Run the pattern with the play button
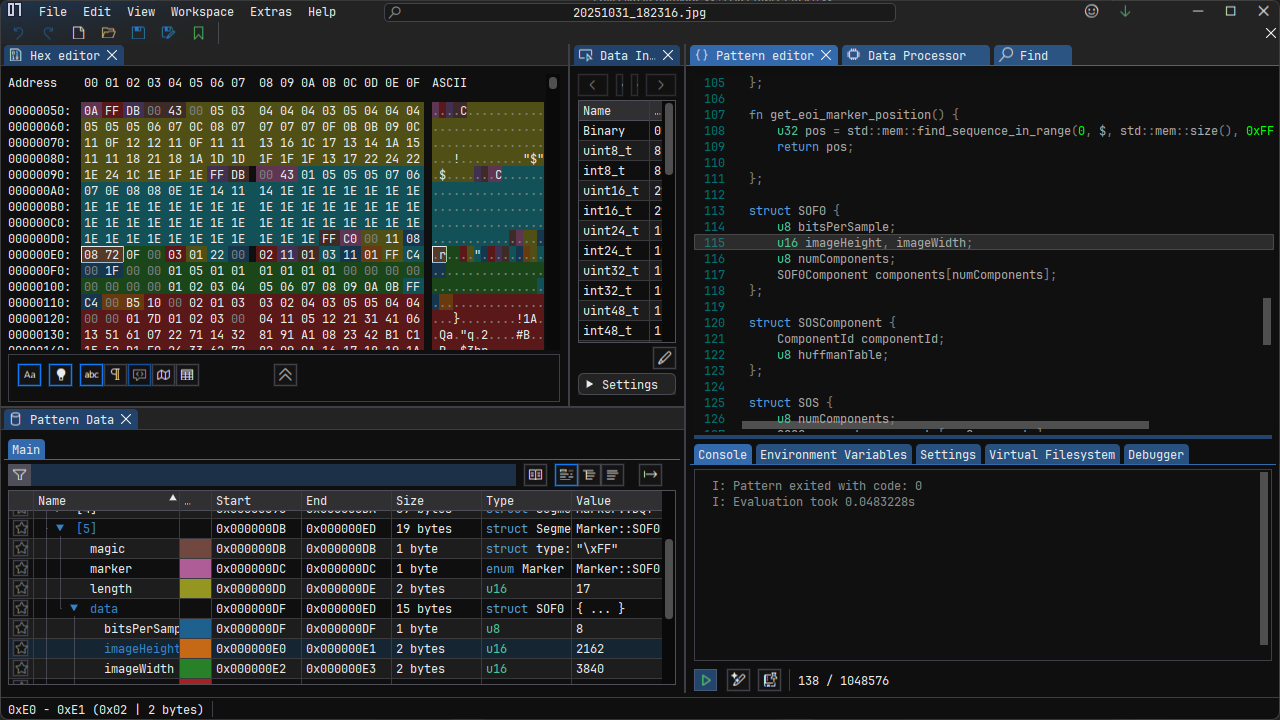Screen dimensions: 1280x720 tap(706, 680)
